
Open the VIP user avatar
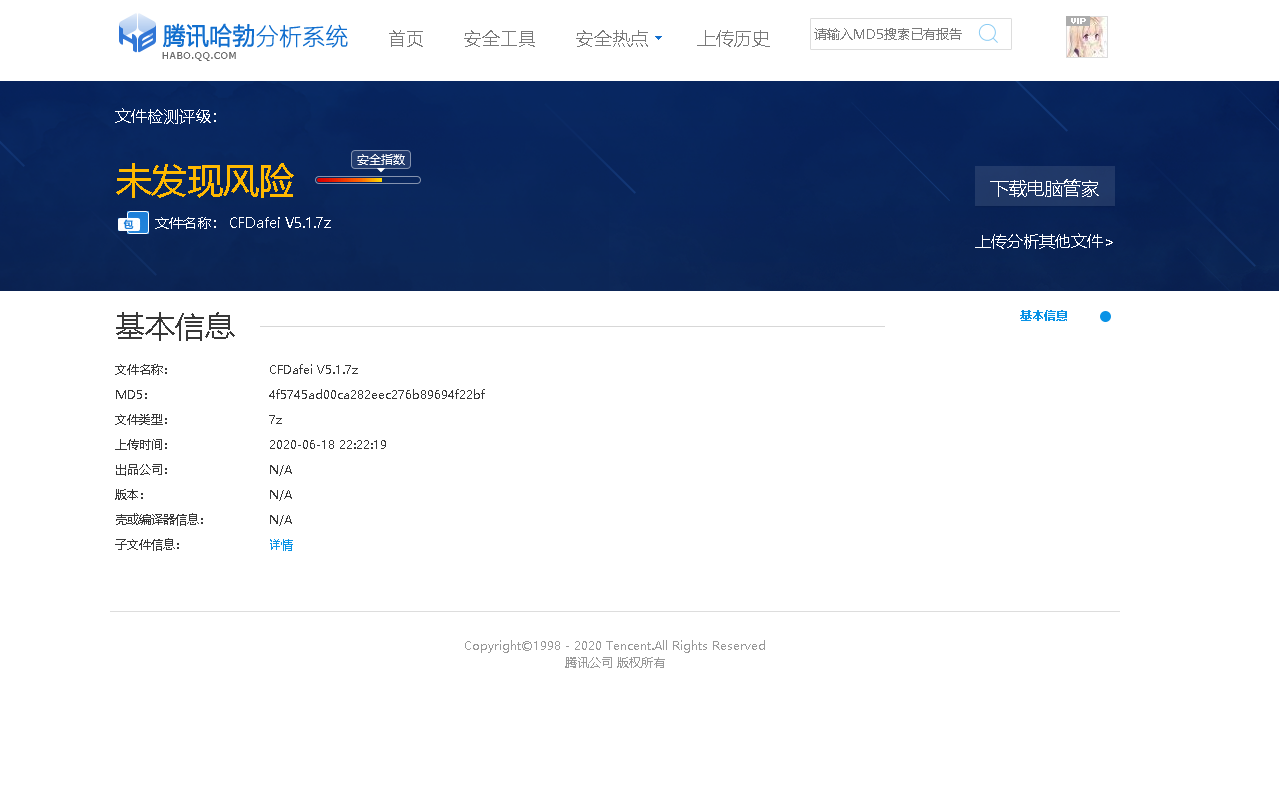(x=1086, y=37)
